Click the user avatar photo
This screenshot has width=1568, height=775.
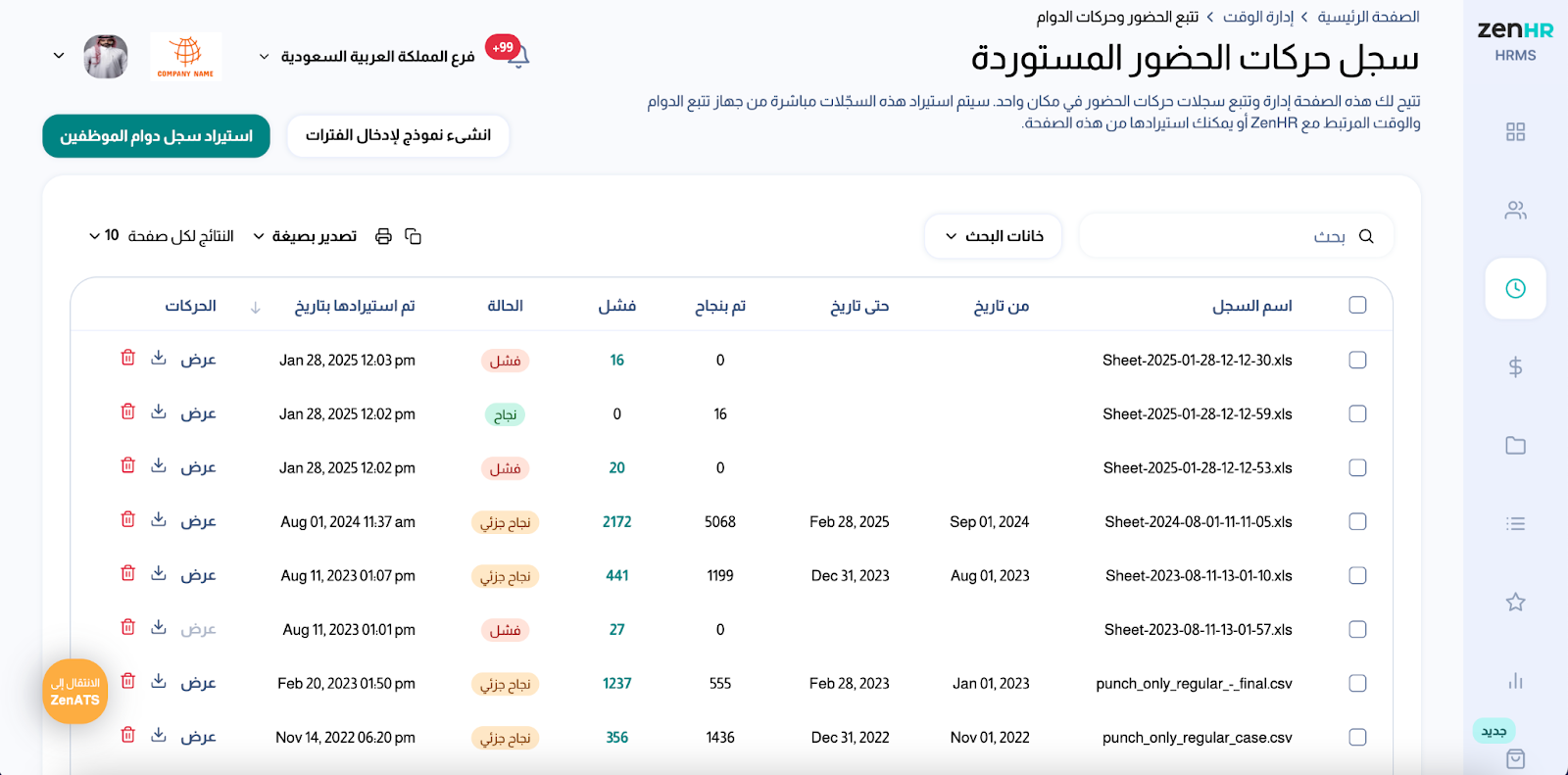coord(106,56)
